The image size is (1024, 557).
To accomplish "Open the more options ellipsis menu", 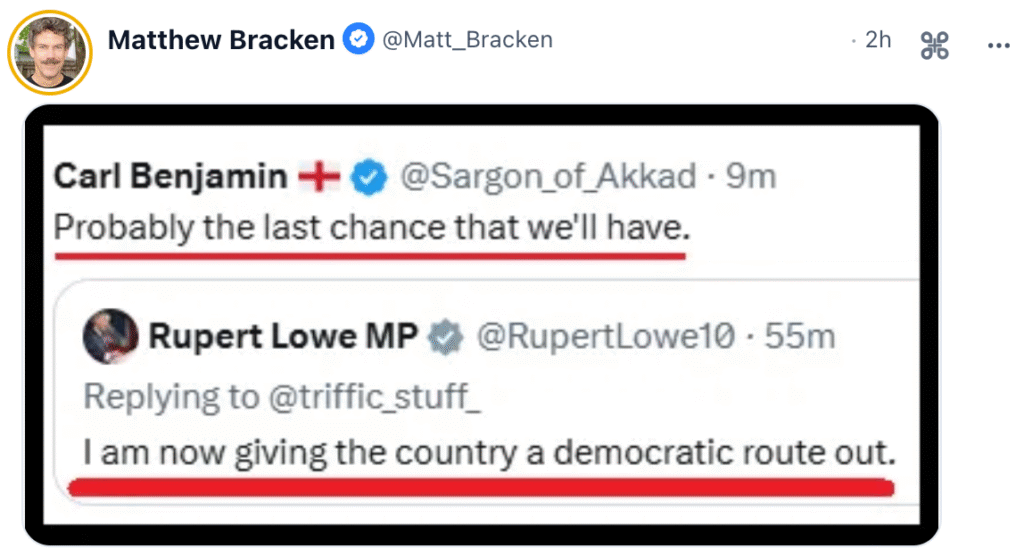I will [997, 45].
